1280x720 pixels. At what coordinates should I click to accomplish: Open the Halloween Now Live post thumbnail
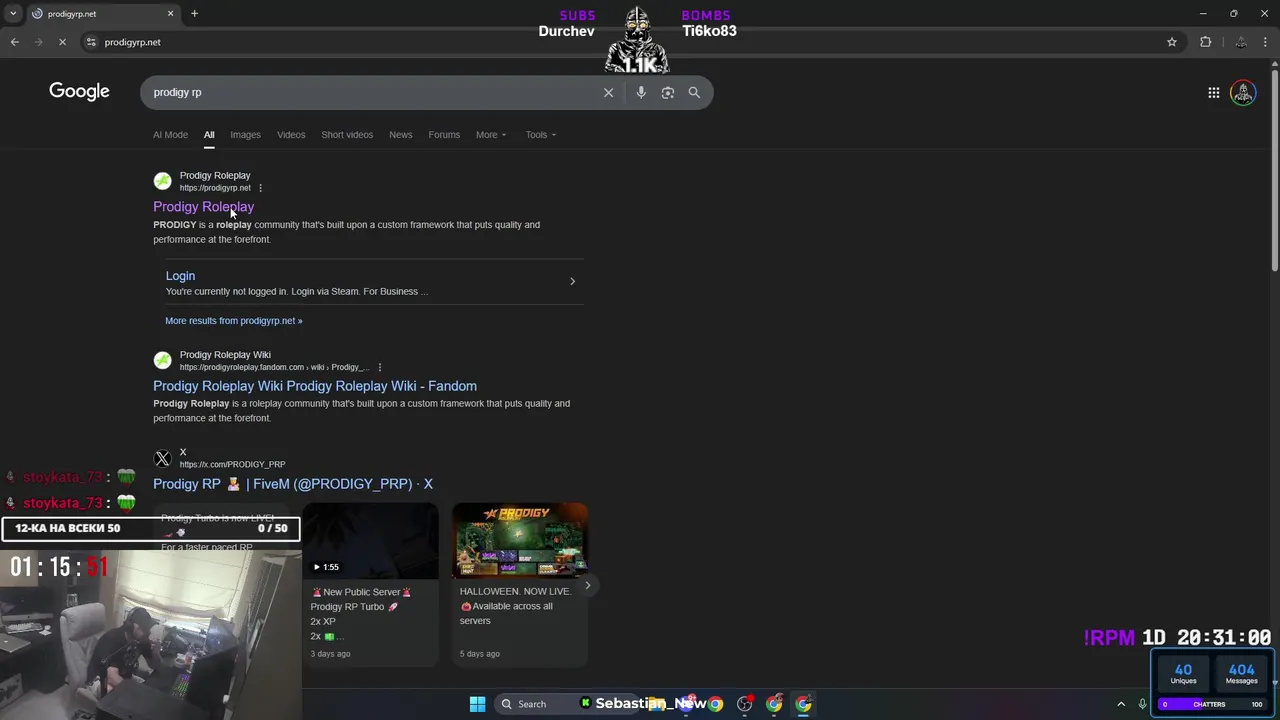tap(519, 541)
